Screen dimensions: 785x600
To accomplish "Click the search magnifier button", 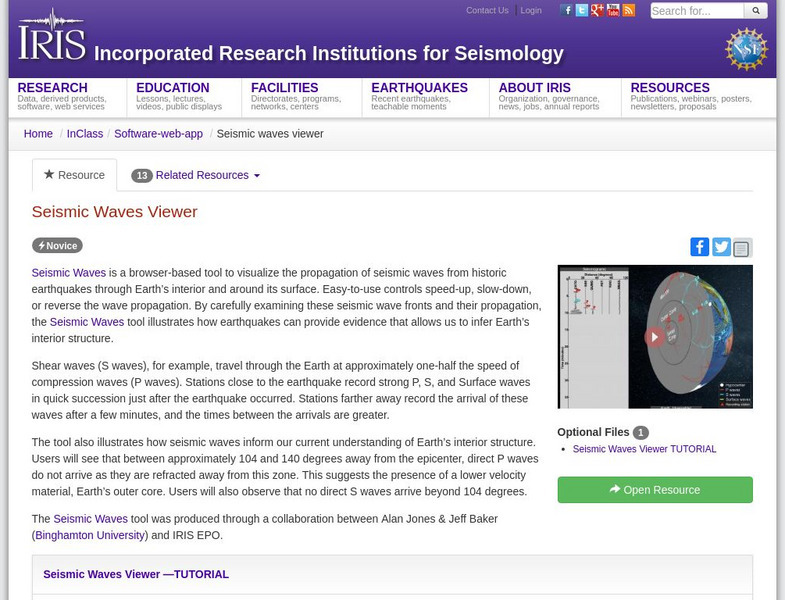I will tap(756, 11).
